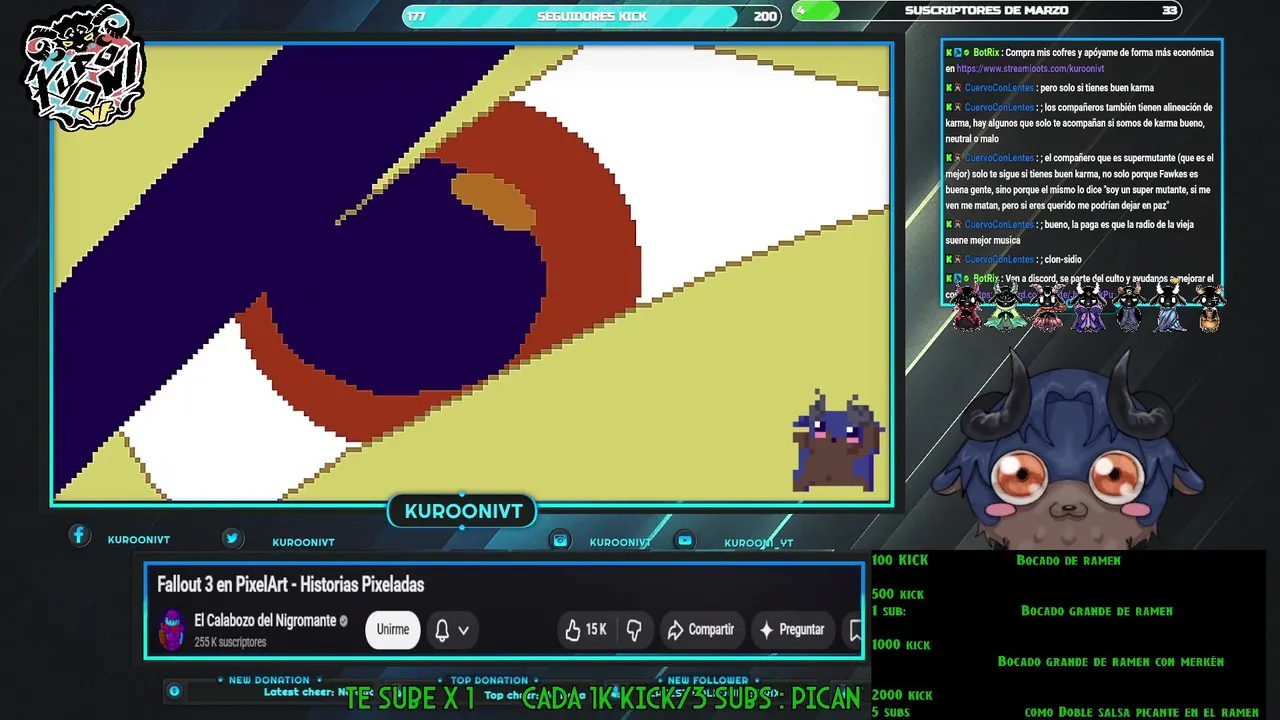Viewport: 1280px width, 720px height.
Task: Click the Instagram icon in social bar
Action: click(561, 540)
